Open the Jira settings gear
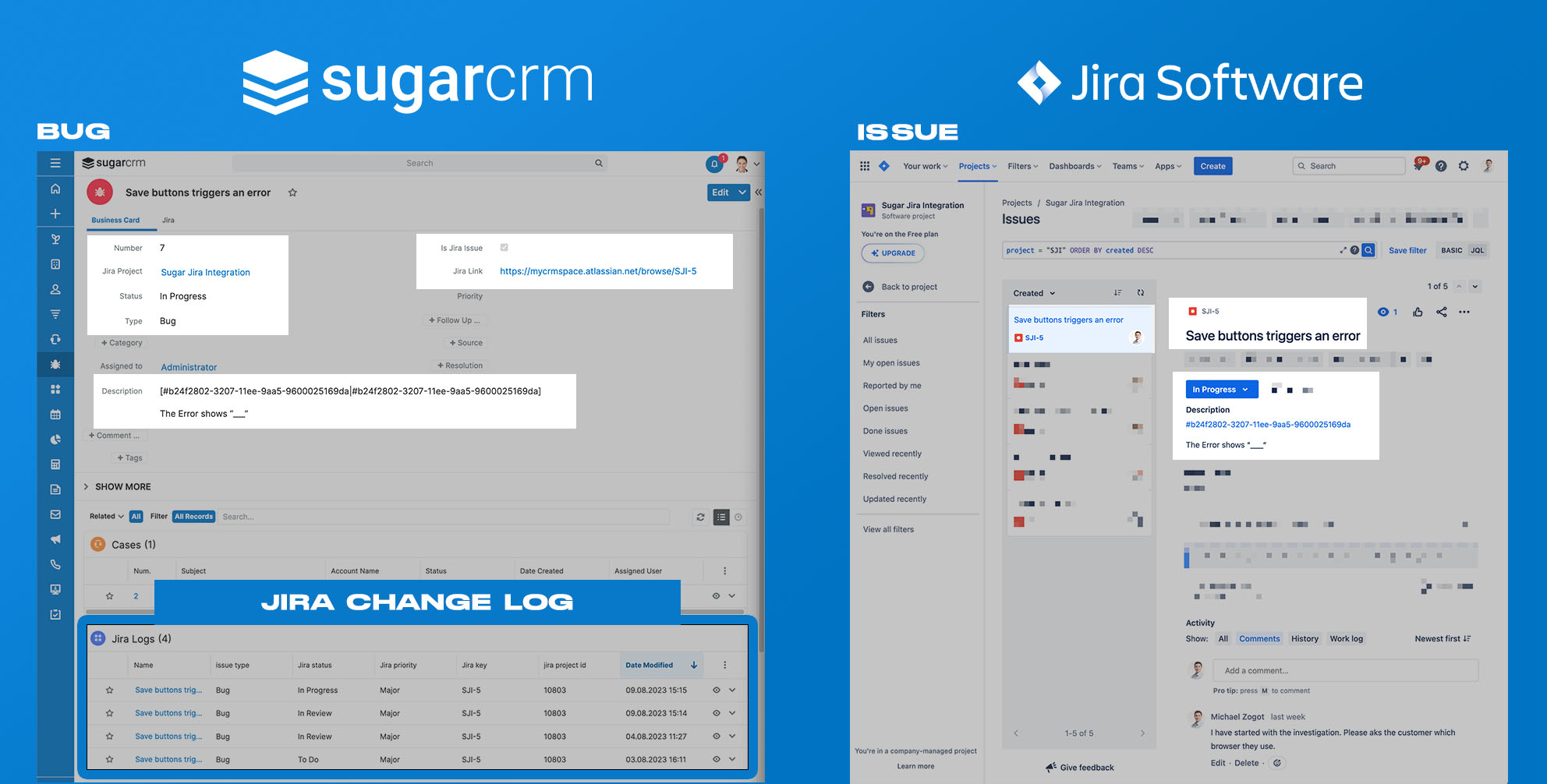This screenshot has width=1547, height=784. tap(1464, 166)
